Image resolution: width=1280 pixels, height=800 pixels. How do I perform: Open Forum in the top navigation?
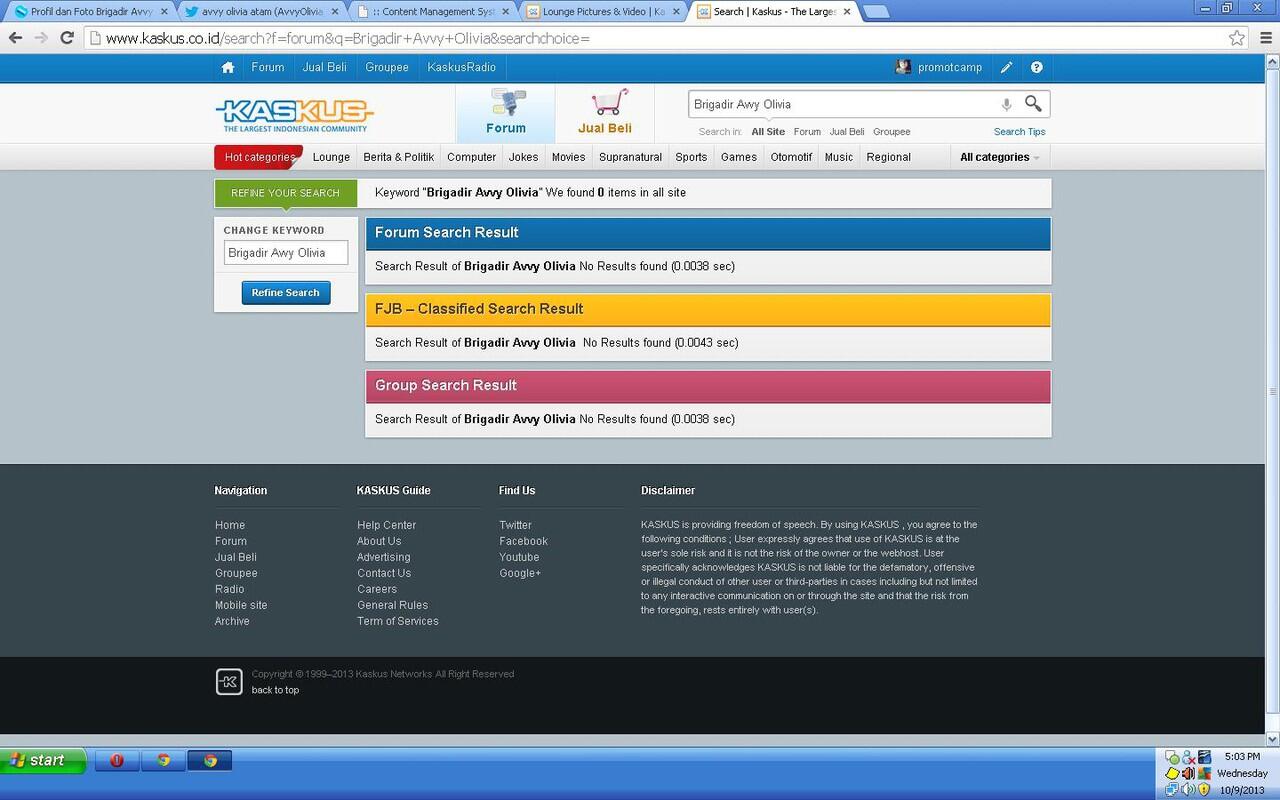(x=268, y=68)
